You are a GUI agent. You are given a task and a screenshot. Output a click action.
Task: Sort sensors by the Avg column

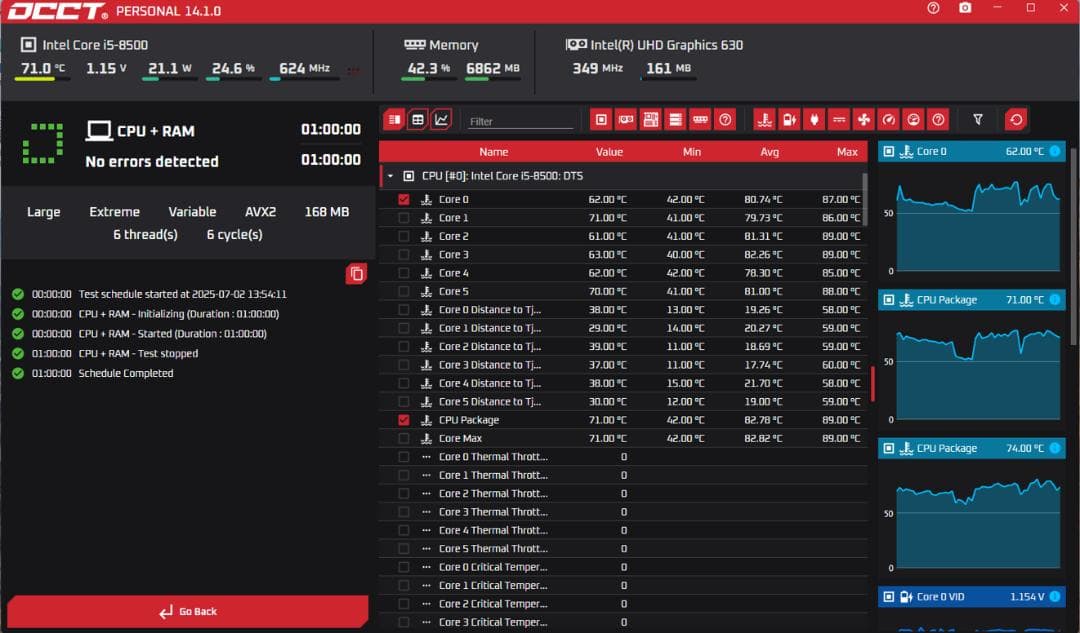pos(769,152)
